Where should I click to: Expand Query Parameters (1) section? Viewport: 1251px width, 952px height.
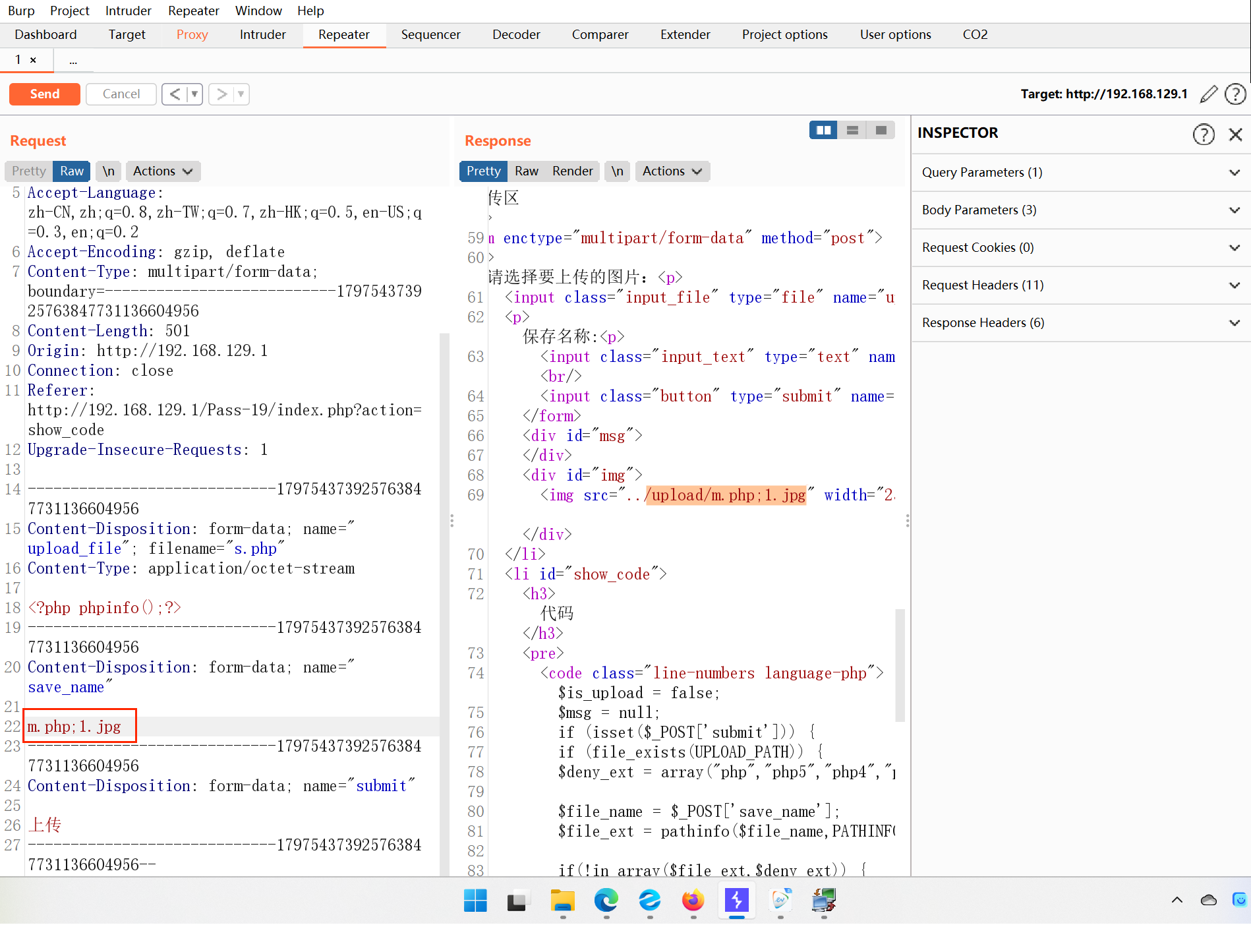pos(1081,173)
